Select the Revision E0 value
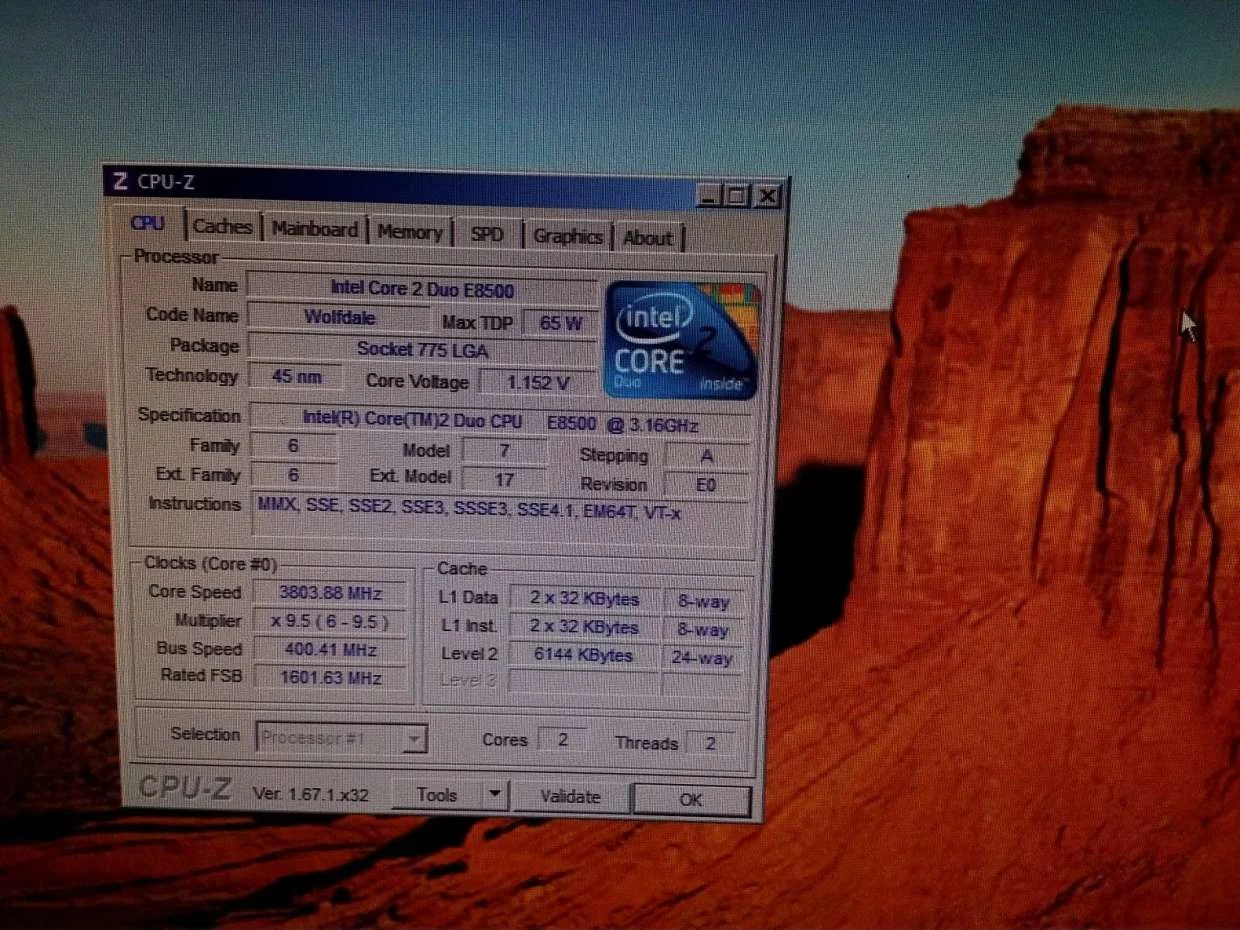The height and width of the screenshot is (930, 1240). [707, 485]
